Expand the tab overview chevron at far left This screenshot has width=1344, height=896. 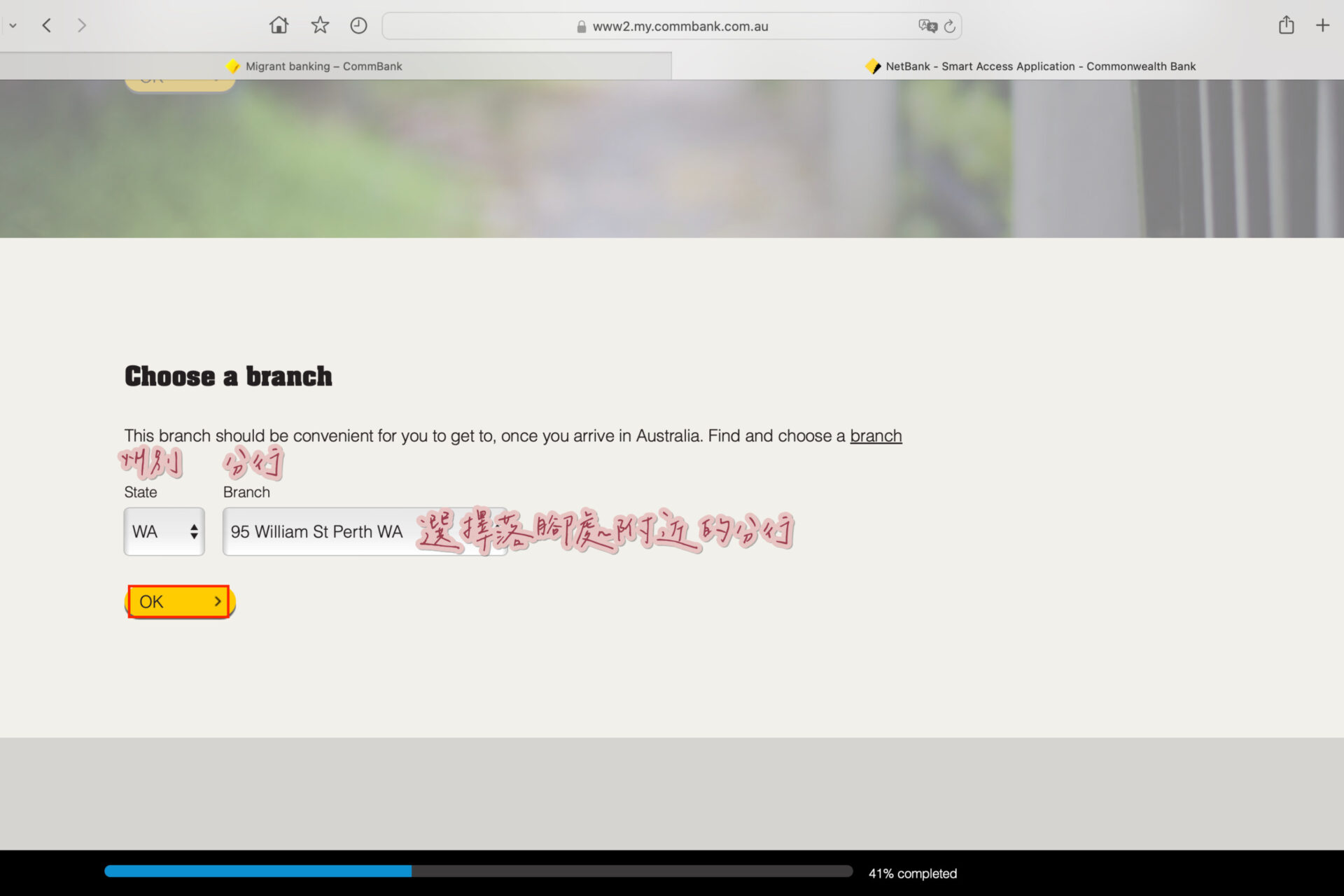point(13,26)
